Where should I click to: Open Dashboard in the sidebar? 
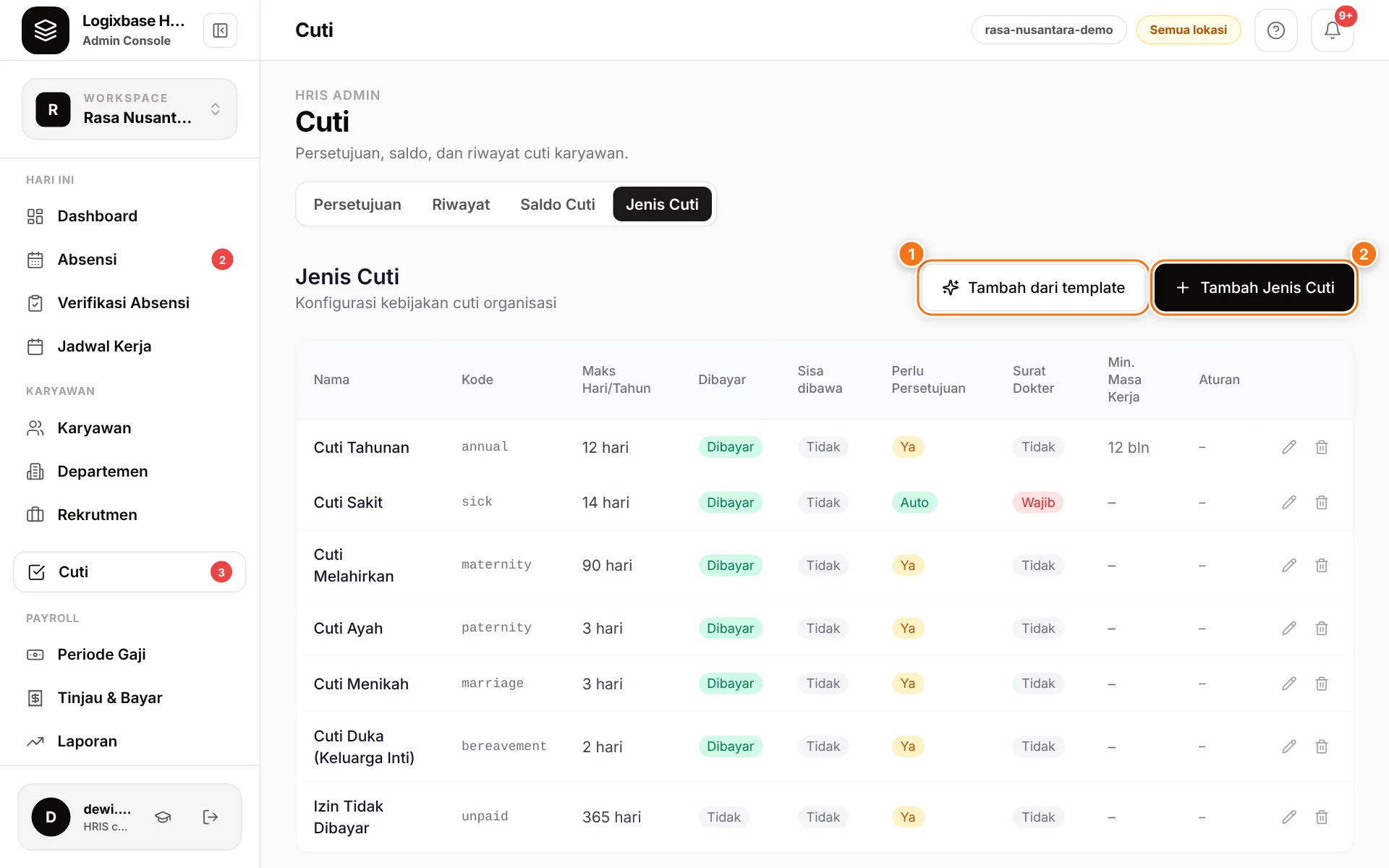click(129, 216)
